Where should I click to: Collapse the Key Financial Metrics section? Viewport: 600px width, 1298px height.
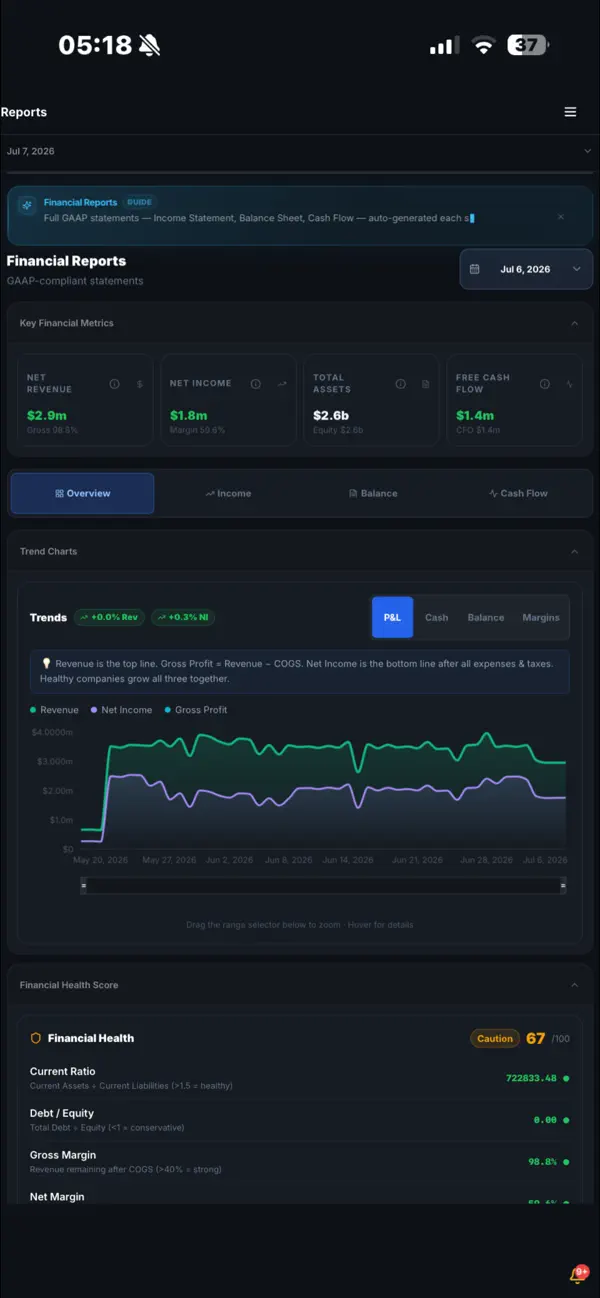click(x=574, y=323)
